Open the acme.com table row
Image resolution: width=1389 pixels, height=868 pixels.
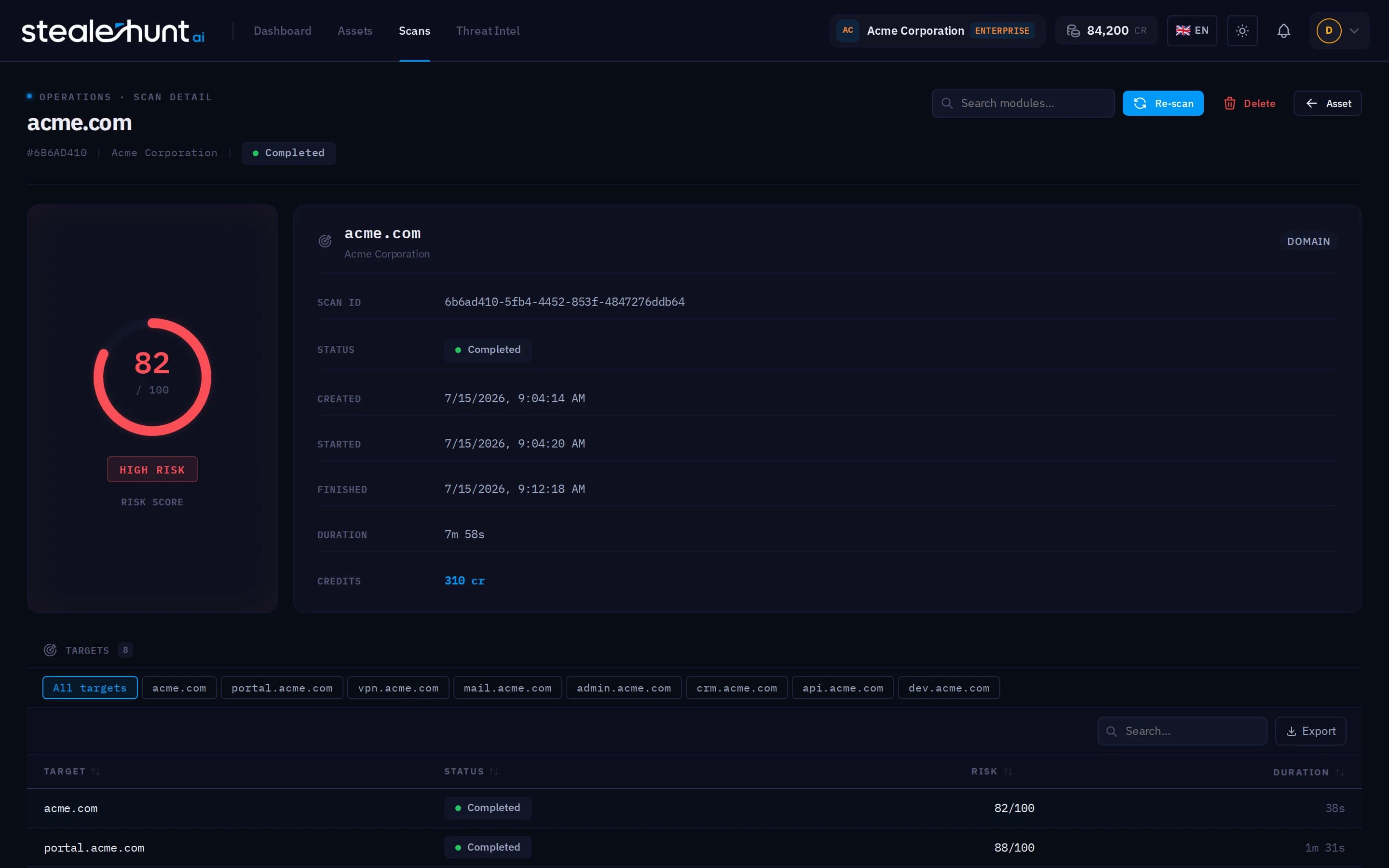point(694,808)
